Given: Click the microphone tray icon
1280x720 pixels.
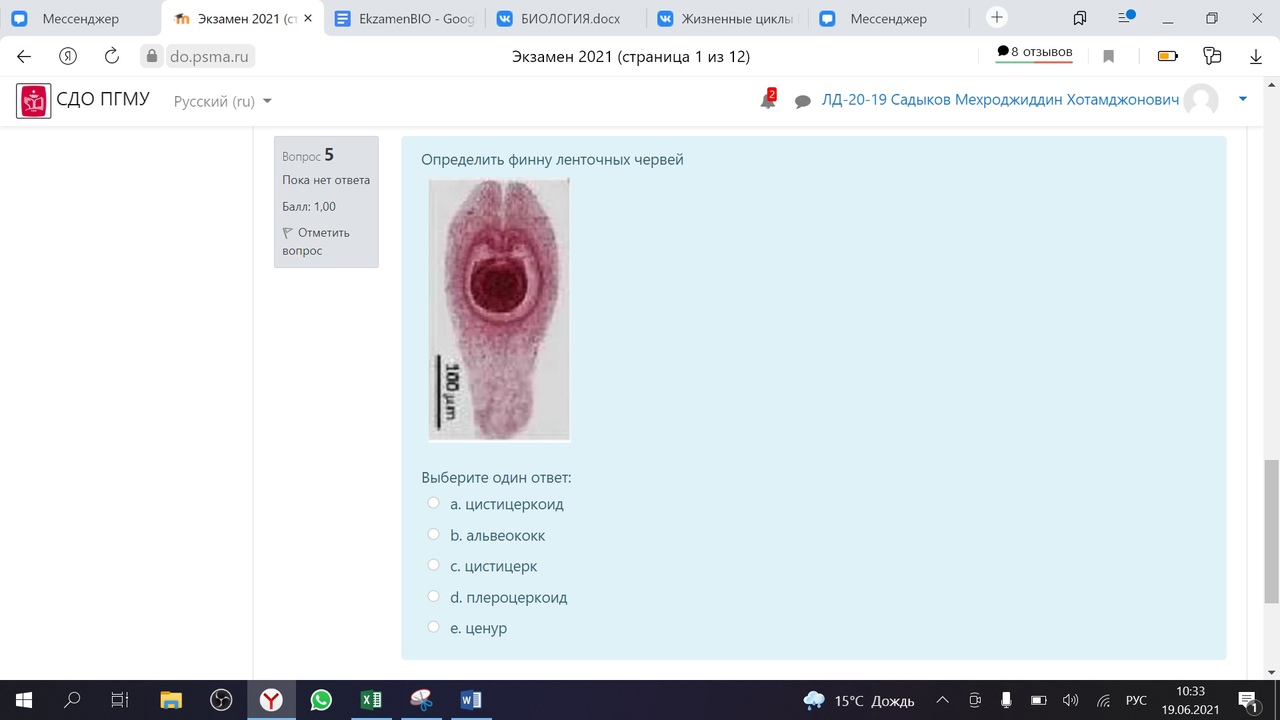Looking at the screenshot, I should tap(1007, 700).
